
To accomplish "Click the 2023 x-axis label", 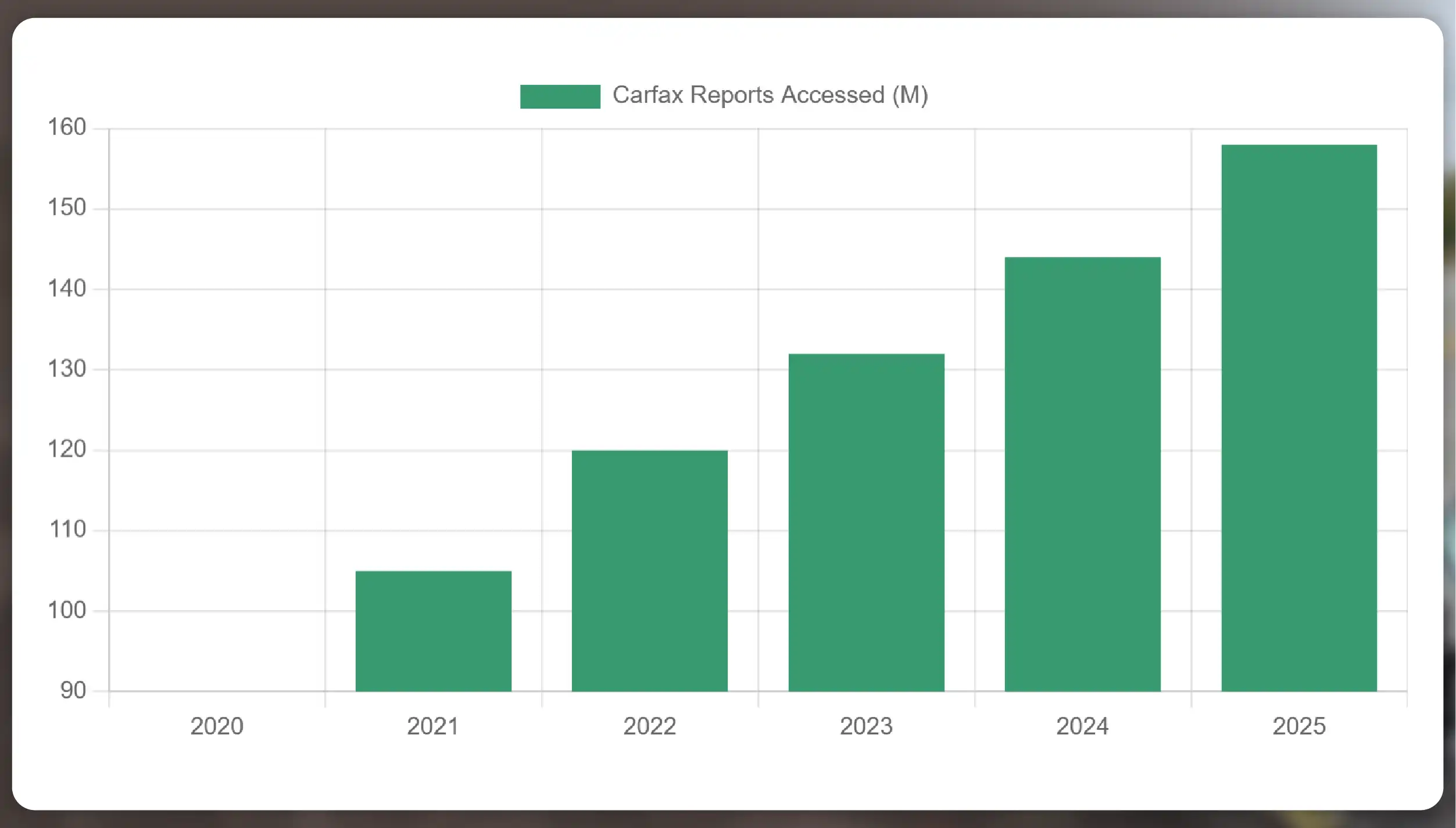I will coord(866,726).
